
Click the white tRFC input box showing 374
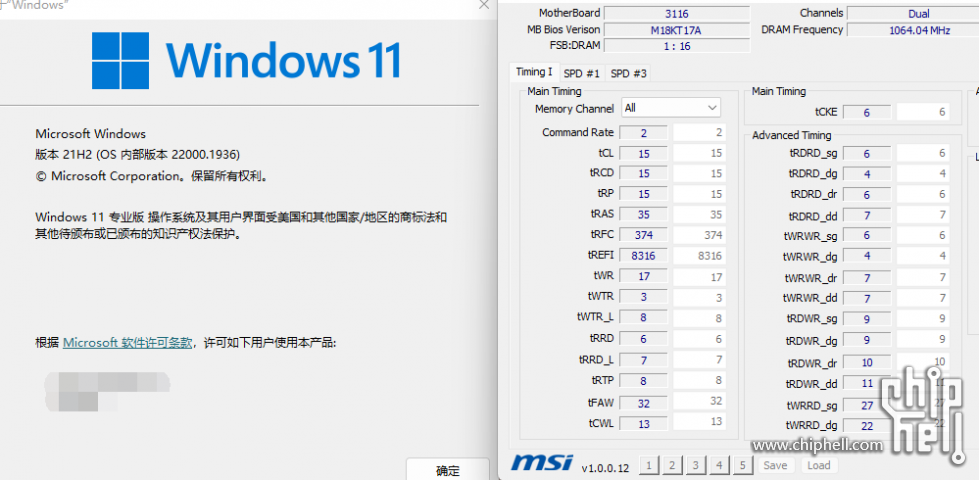tap(699, 235)
